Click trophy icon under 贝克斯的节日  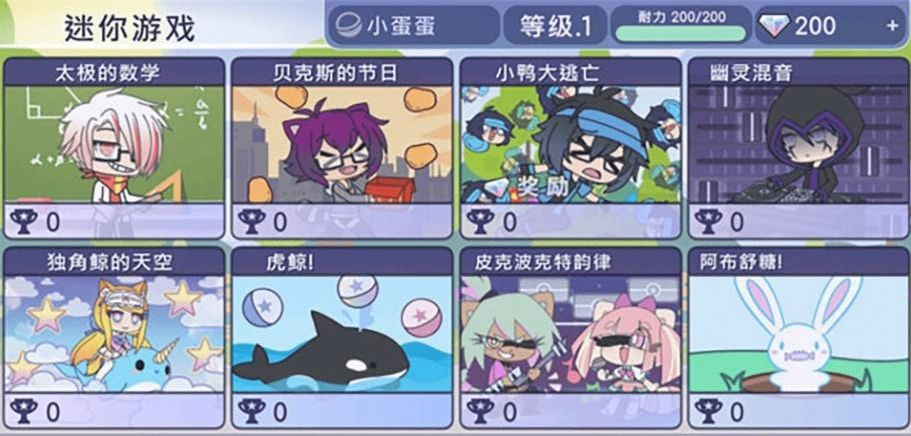[x=252, y=221]
